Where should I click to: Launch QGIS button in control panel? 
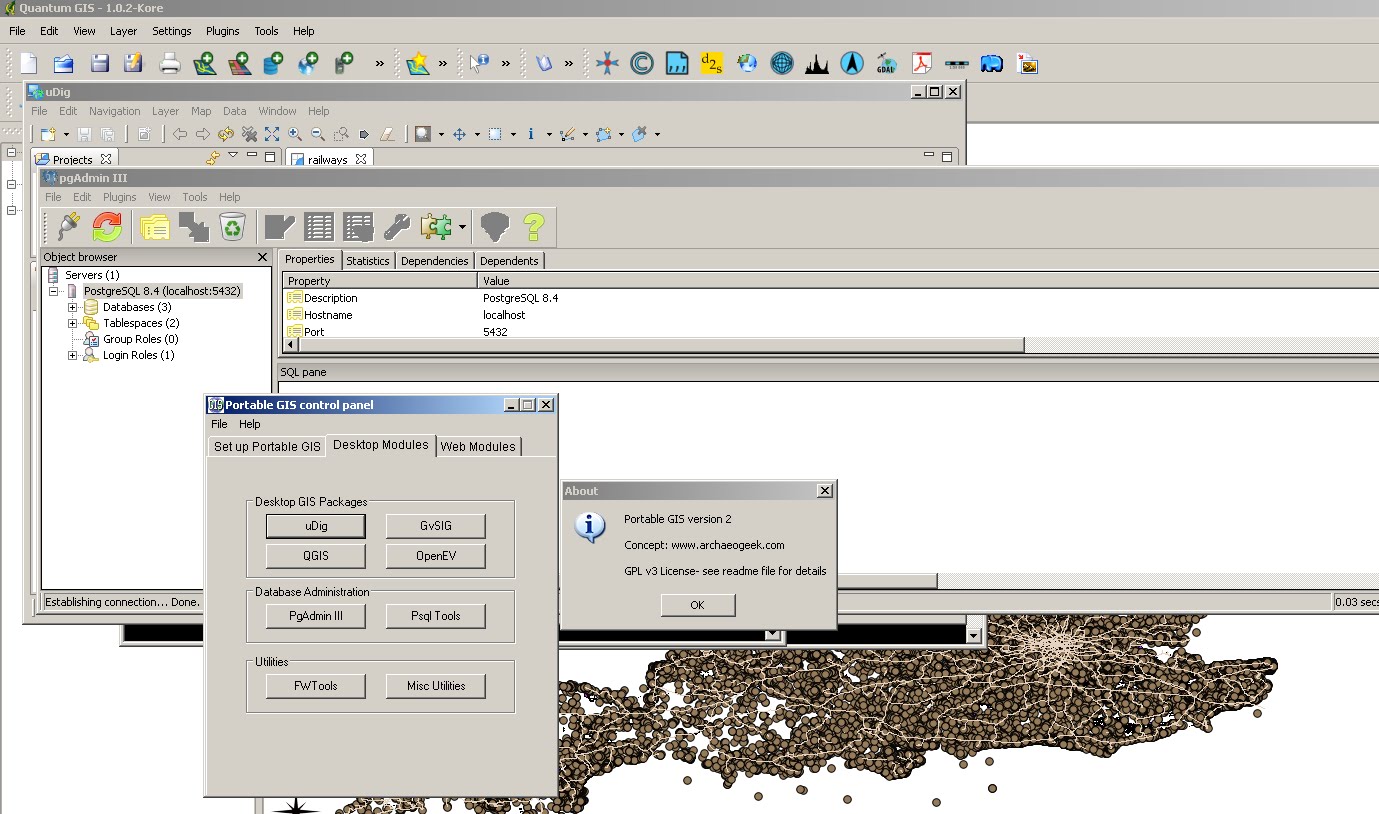[x=316, y=556]
